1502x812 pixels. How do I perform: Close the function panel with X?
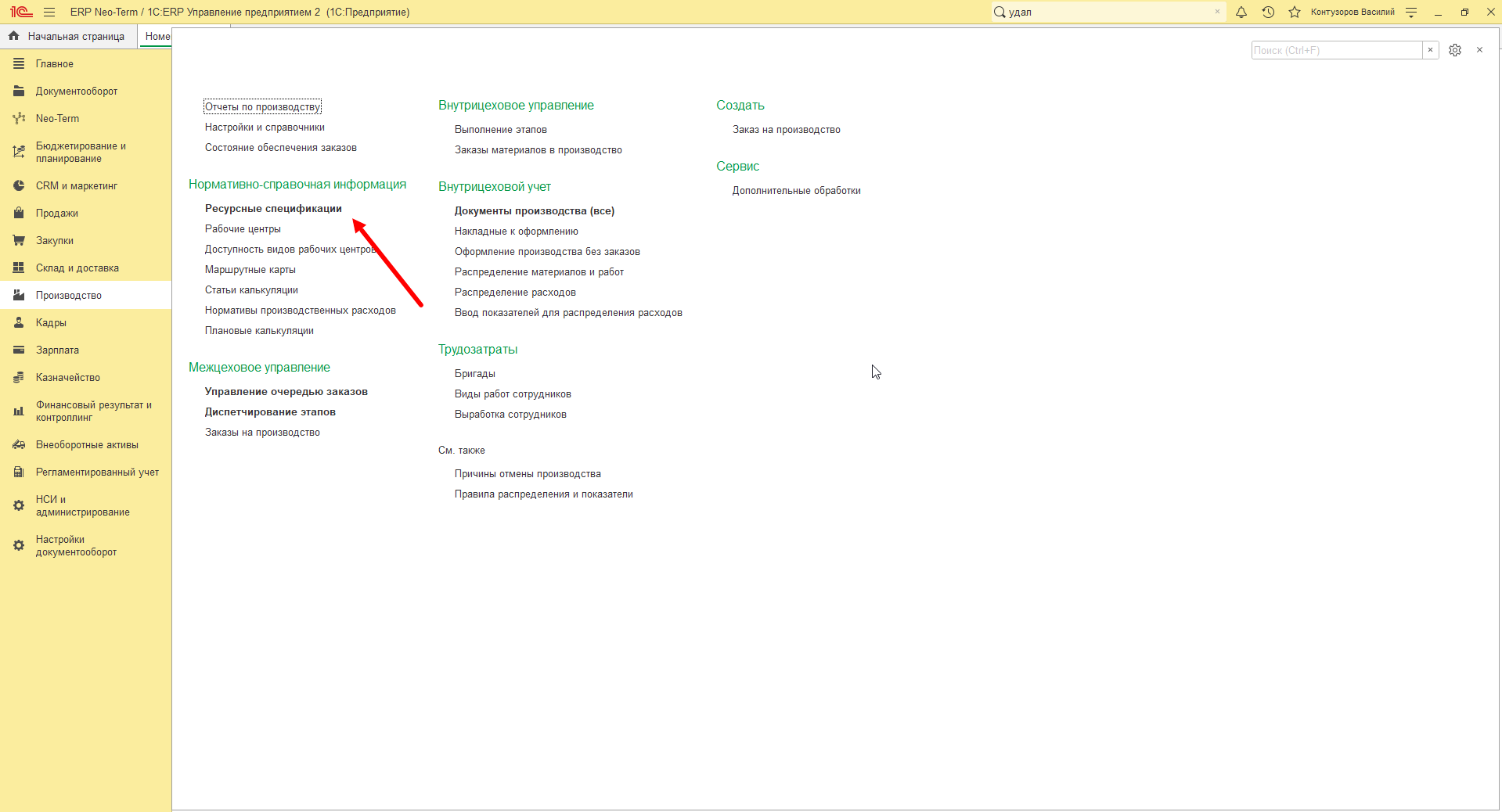click(1479, 50)
